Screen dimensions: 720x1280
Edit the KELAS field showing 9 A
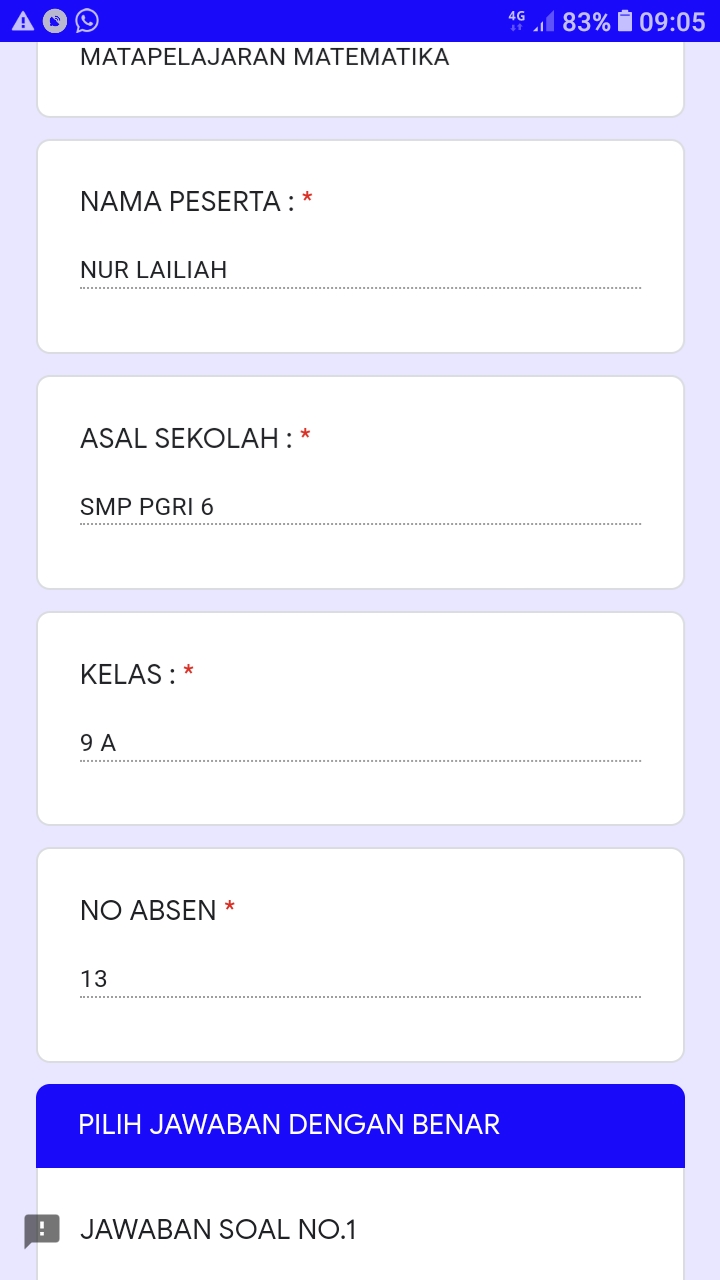[x=360, y=743]
